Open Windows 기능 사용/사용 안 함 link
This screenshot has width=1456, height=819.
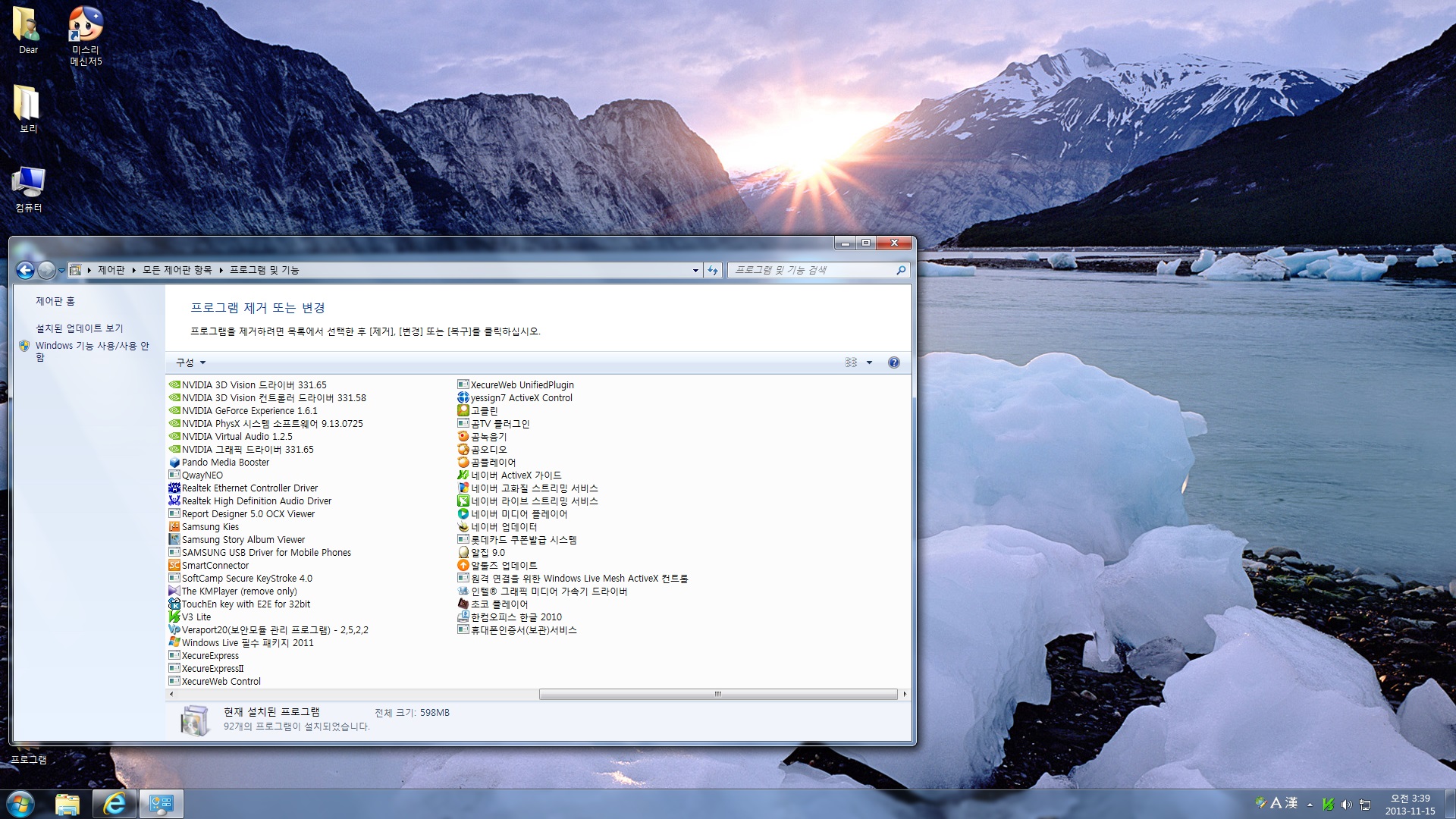92,350
